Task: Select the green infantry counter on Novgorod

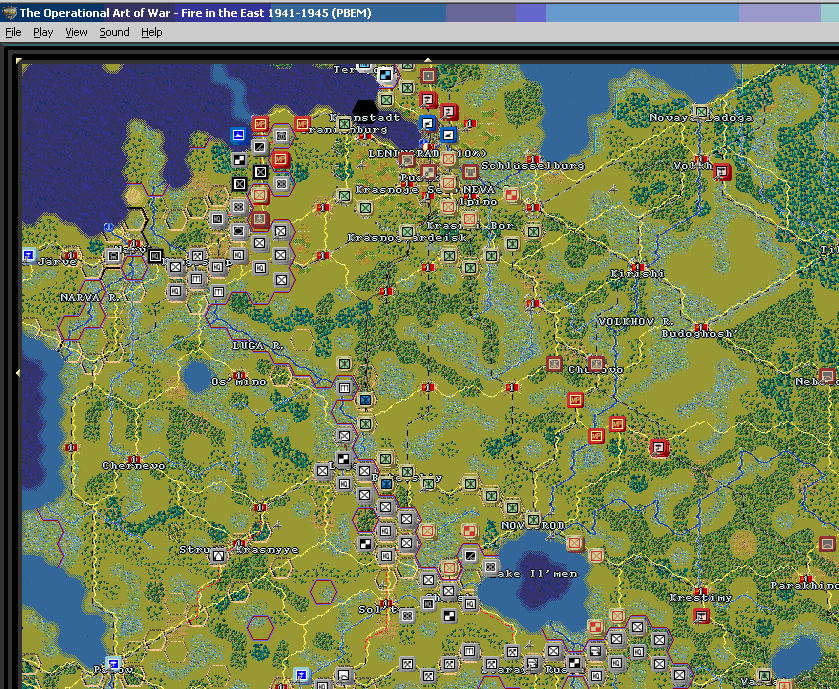Action: click(533, 519)
